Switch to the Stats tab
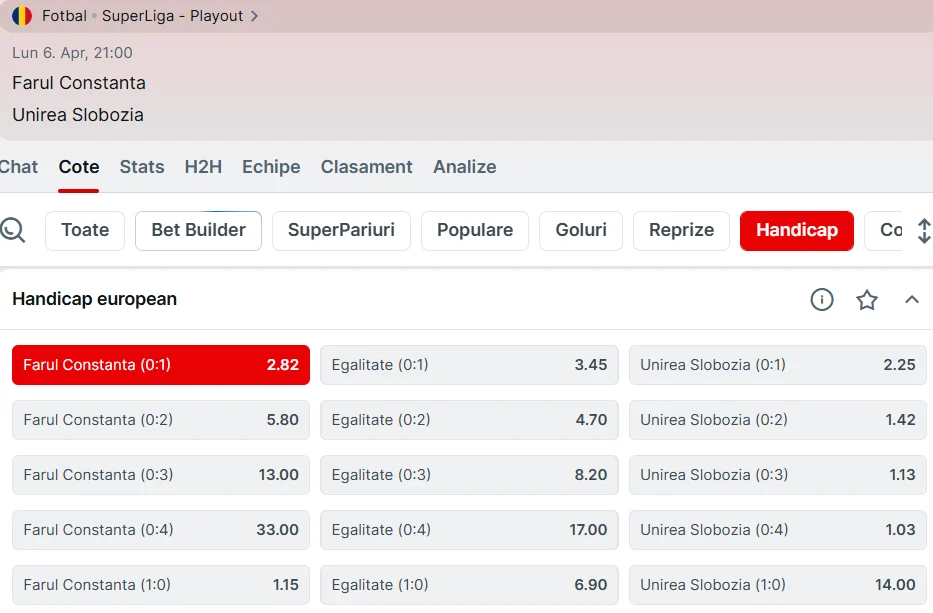 click(142, 167)
